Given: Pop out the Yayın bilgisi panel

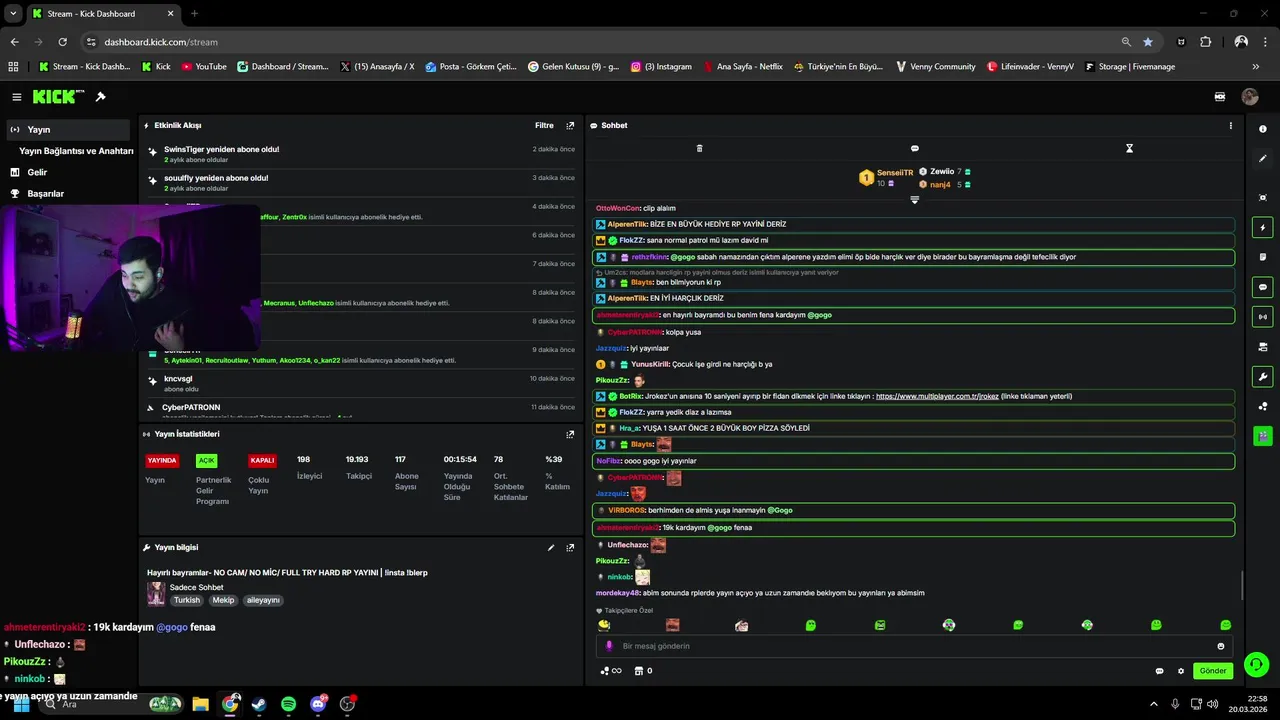Looking at the screenshot, I should pyautogui.click(x=570, y=548).
